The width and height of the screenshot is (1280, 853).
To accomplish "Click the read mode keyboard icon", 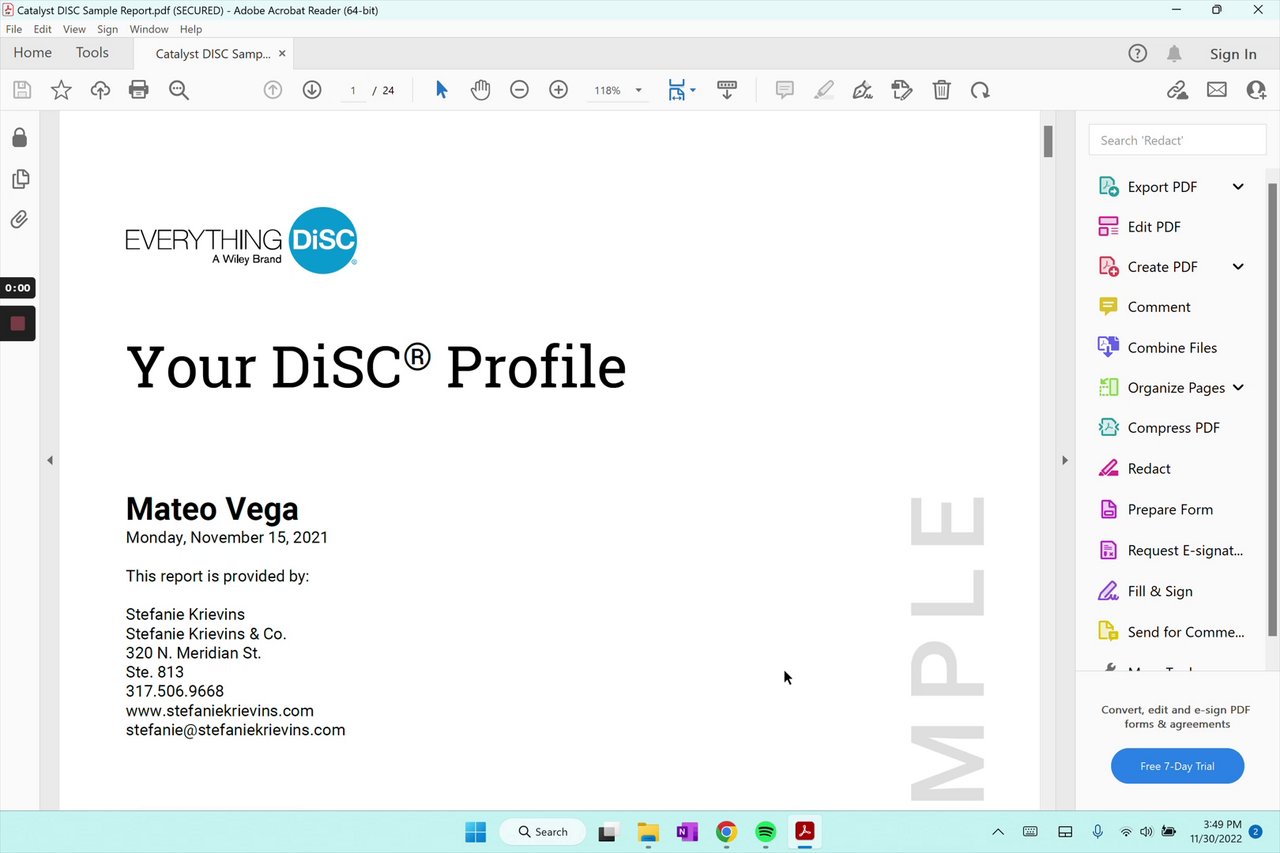I will pyautogui.click(x=727, y=90).
